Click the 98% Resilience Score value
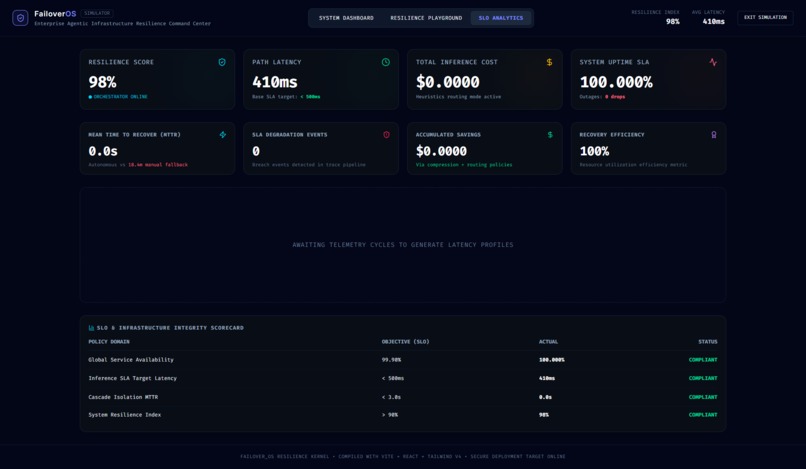806x469 pixels. 102,82
